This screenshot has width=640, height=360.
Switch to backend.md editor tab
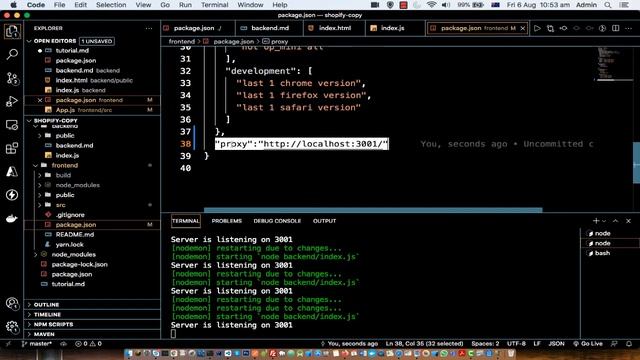(269, 28)
